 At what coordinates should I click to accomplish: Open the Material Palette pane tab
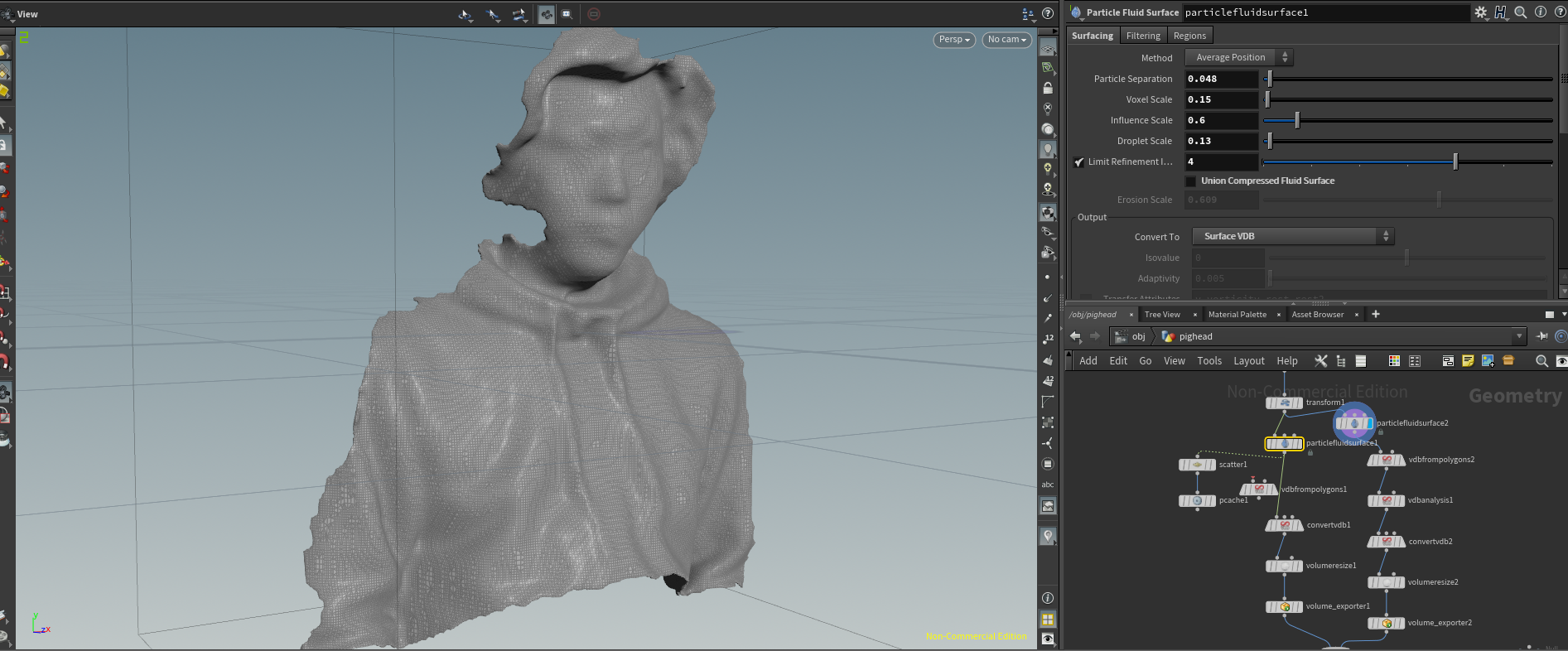click(1237, 315)
